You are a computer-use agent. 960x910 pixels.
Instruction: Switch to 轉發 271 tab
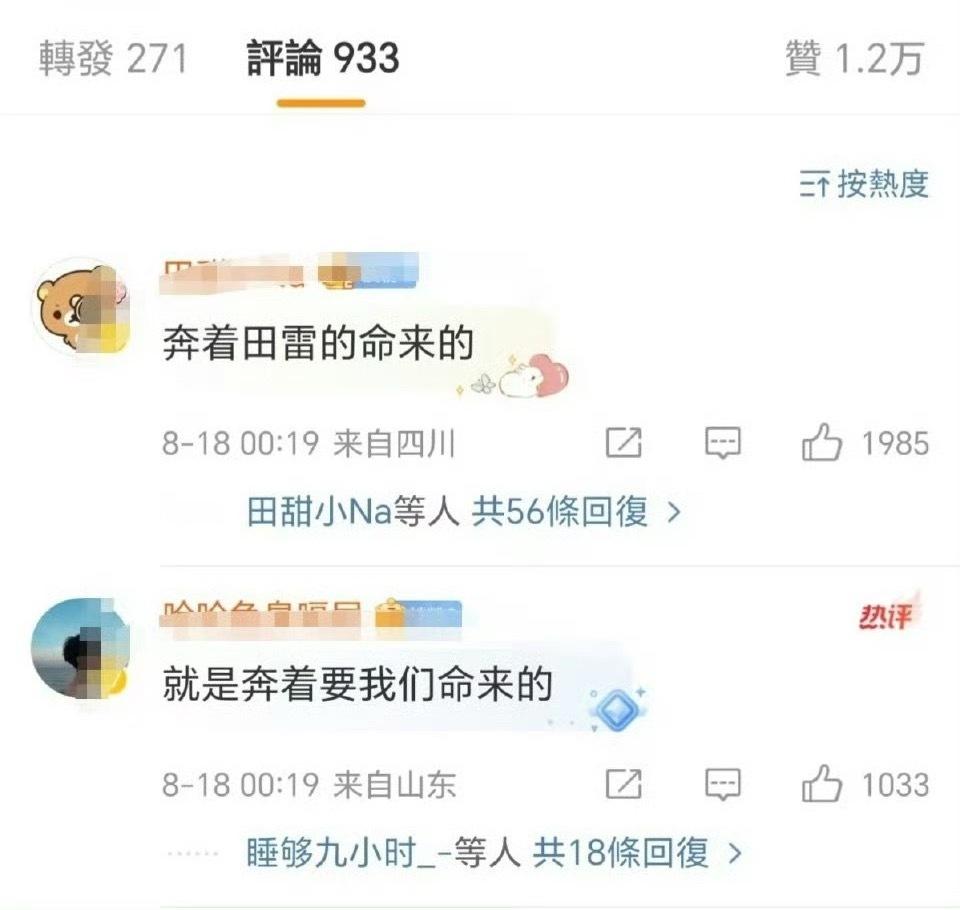pyautogui.click(x=113, y=59)
